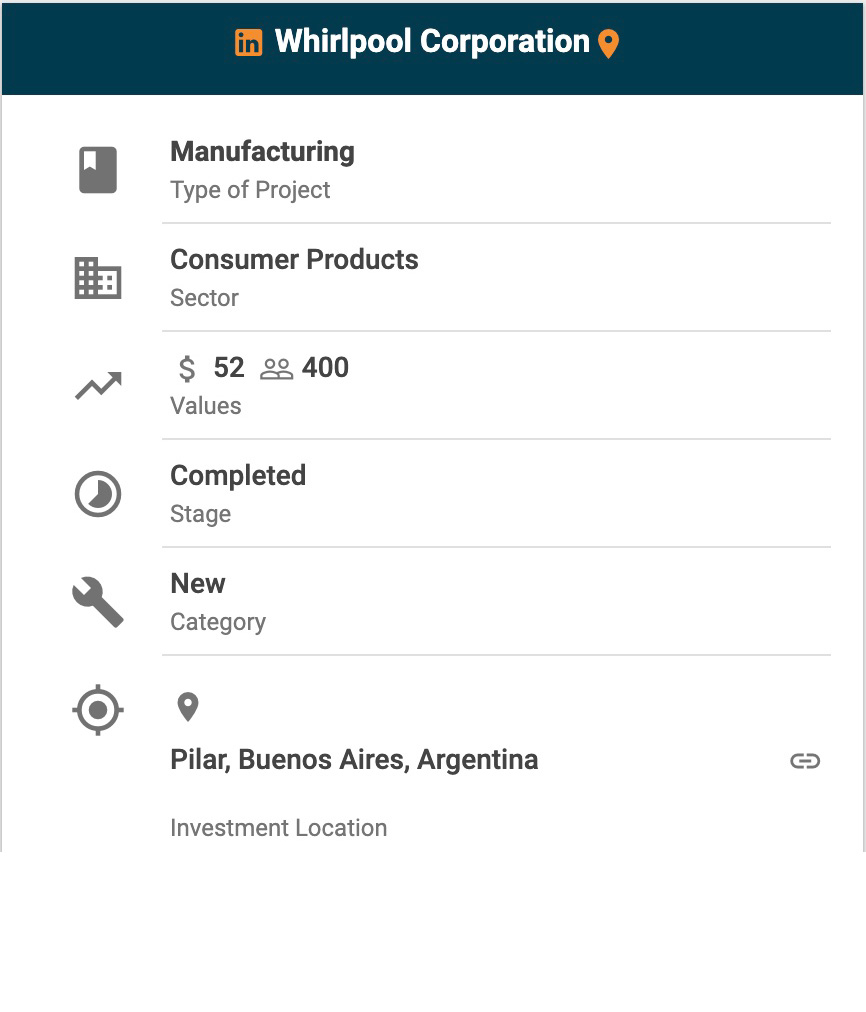
Task: Click the 52 investment value
Action: 229,368
